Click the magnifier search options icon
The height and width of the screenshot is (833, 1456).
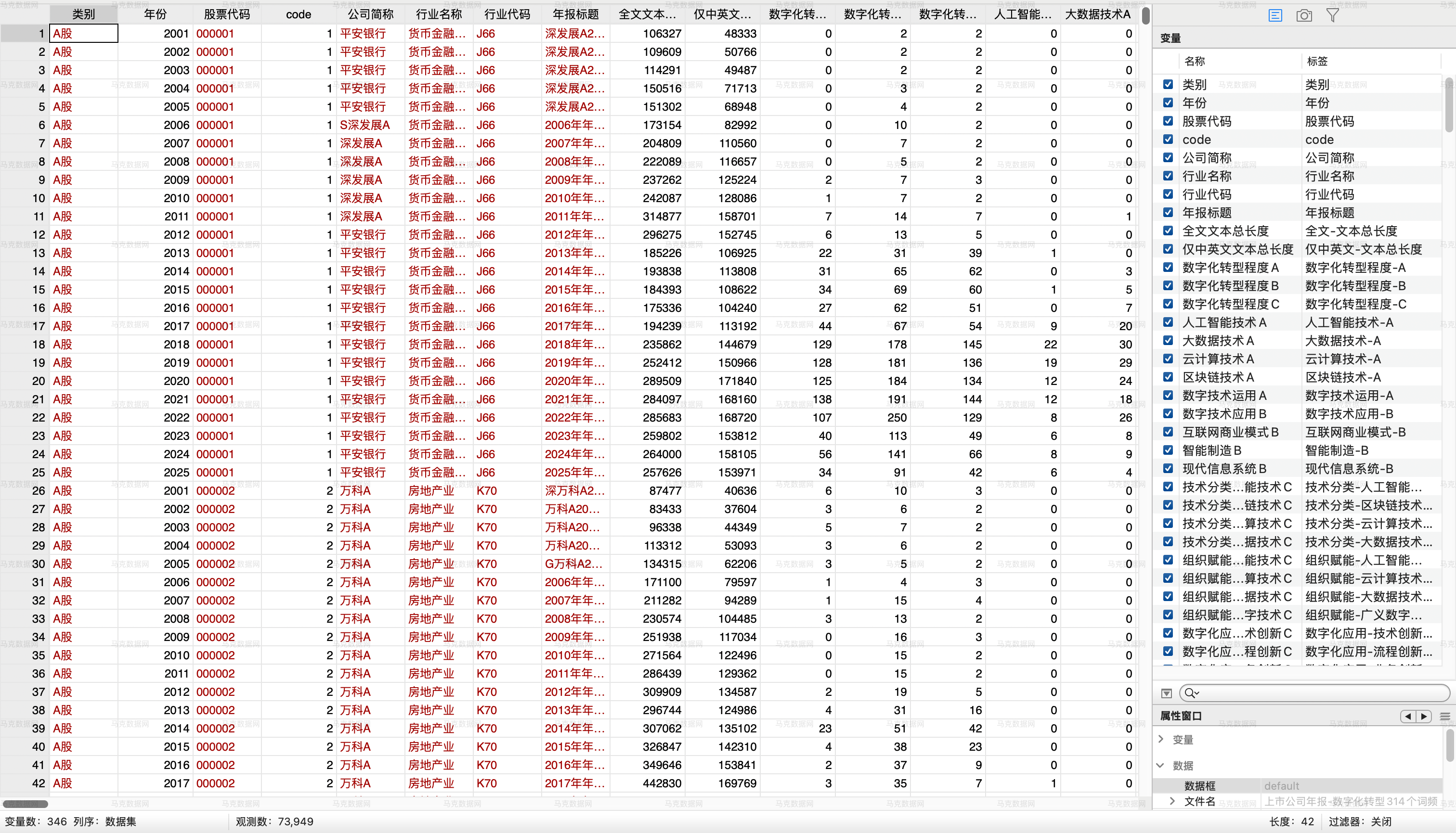pos(1191,693)
